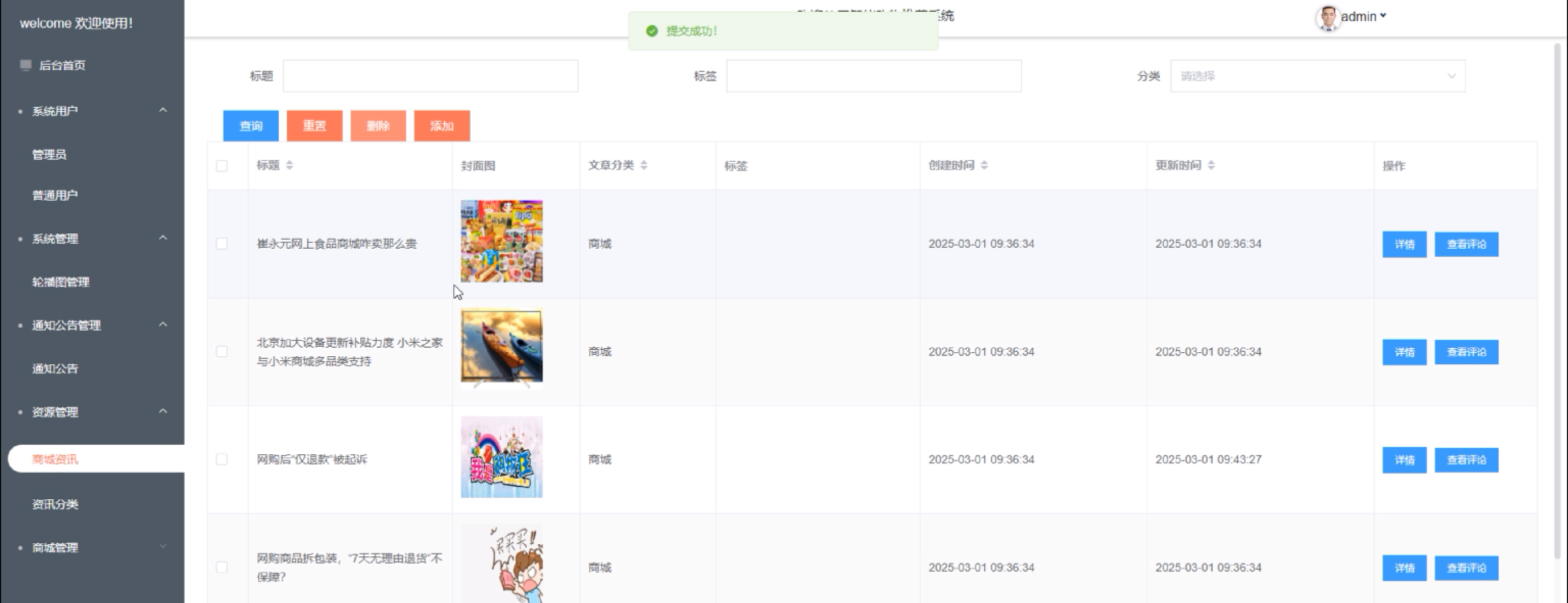Image resolution: width=1568 pixels, height=603 pixels.
Task: Click the green success check icon
Action: pyautogui.click(x=651, y=31)
